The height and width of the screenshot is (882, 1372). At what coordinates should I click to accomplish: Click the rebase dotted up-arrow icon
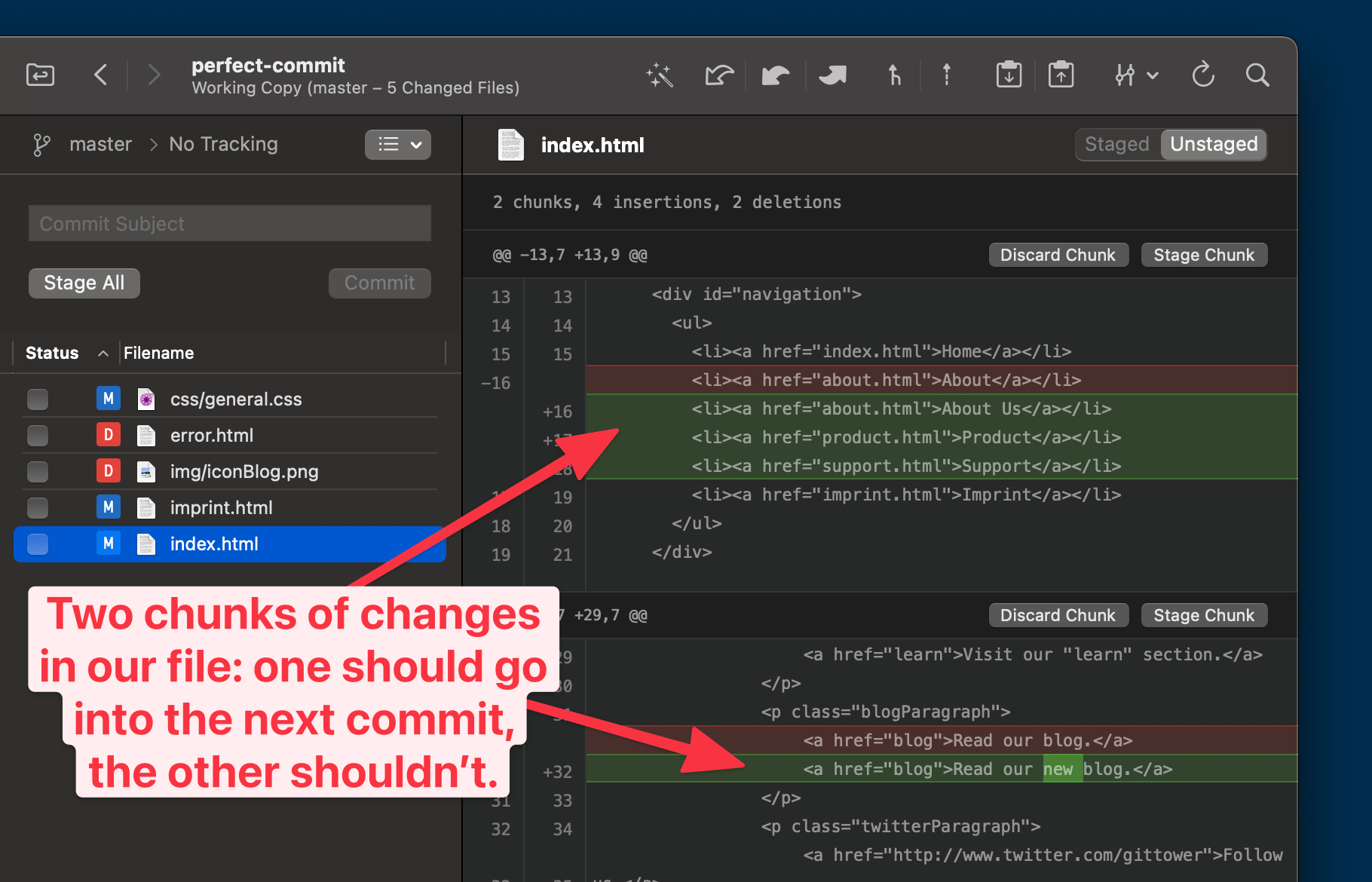[947, 75]
